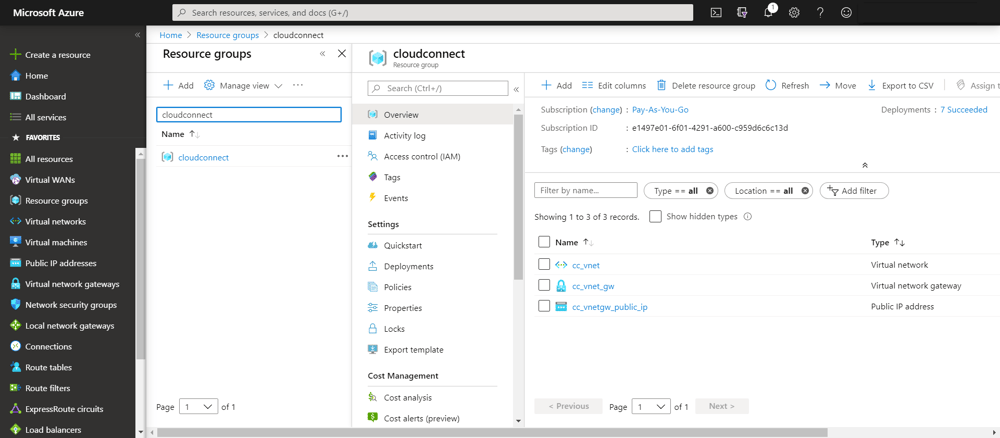Screen dimensions: 1000x438
Task: Select the cc_vnet_gw row checkbox
Action: (x=544, y=286)
